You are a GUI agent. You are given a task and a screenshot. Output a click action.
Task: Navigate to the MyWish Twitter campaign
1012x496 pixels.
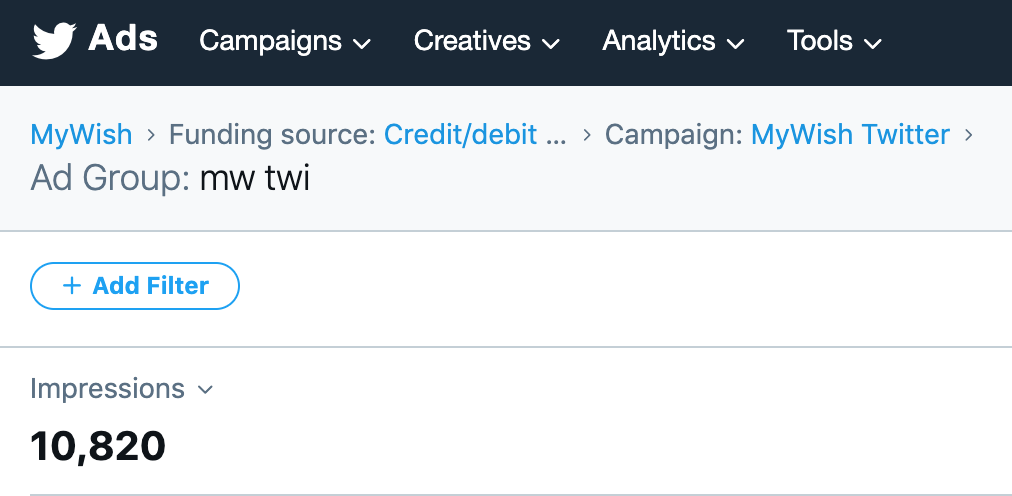(850, 134)
